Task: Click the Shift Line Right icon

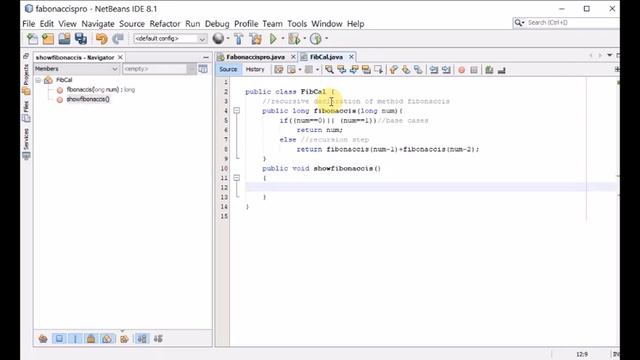Action: tap(446, 70)
